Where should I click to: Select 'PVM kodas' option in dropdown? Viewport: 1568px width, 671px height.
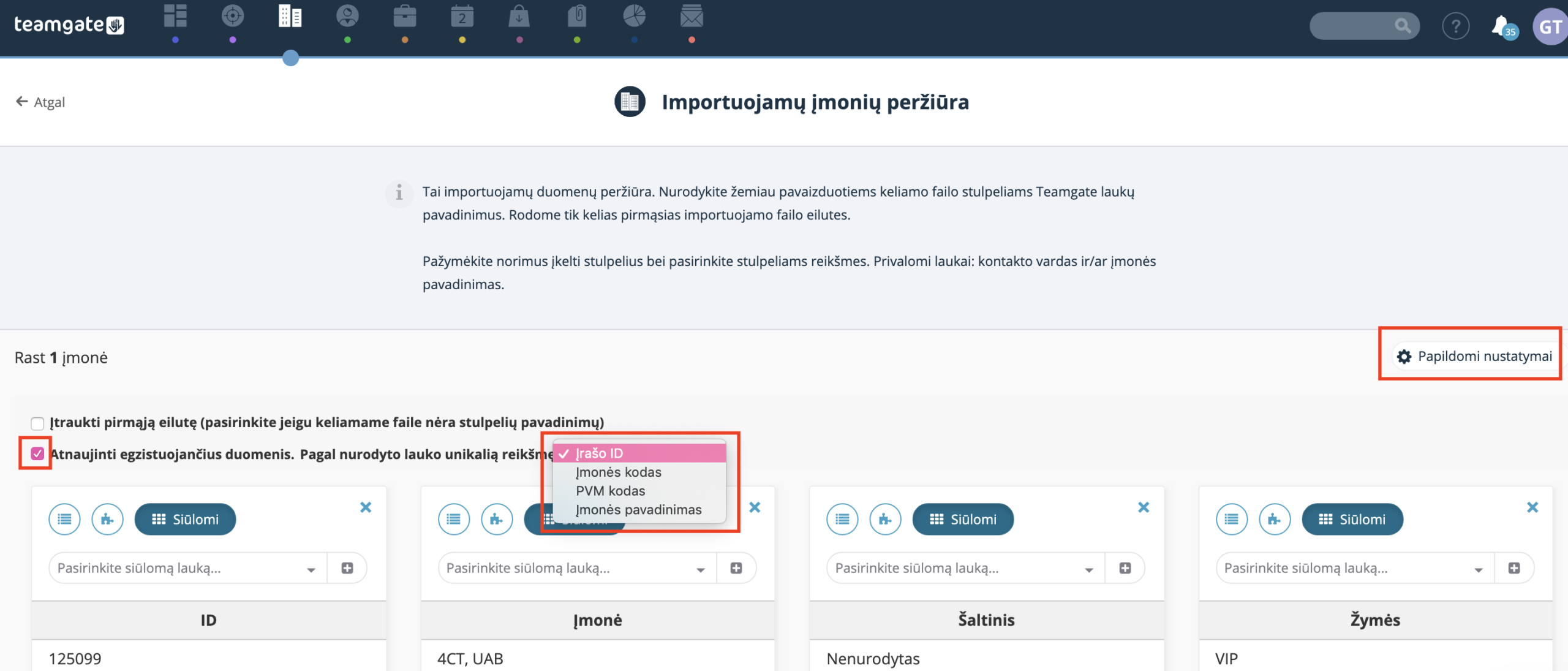pyautogui.click(x=639, y=491)
